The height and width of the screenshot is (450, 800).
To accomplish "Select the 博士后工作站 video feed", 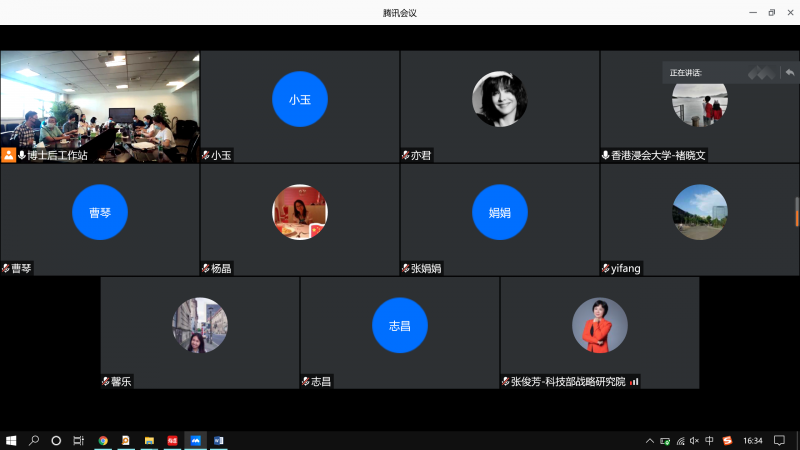I will point(100,107).
